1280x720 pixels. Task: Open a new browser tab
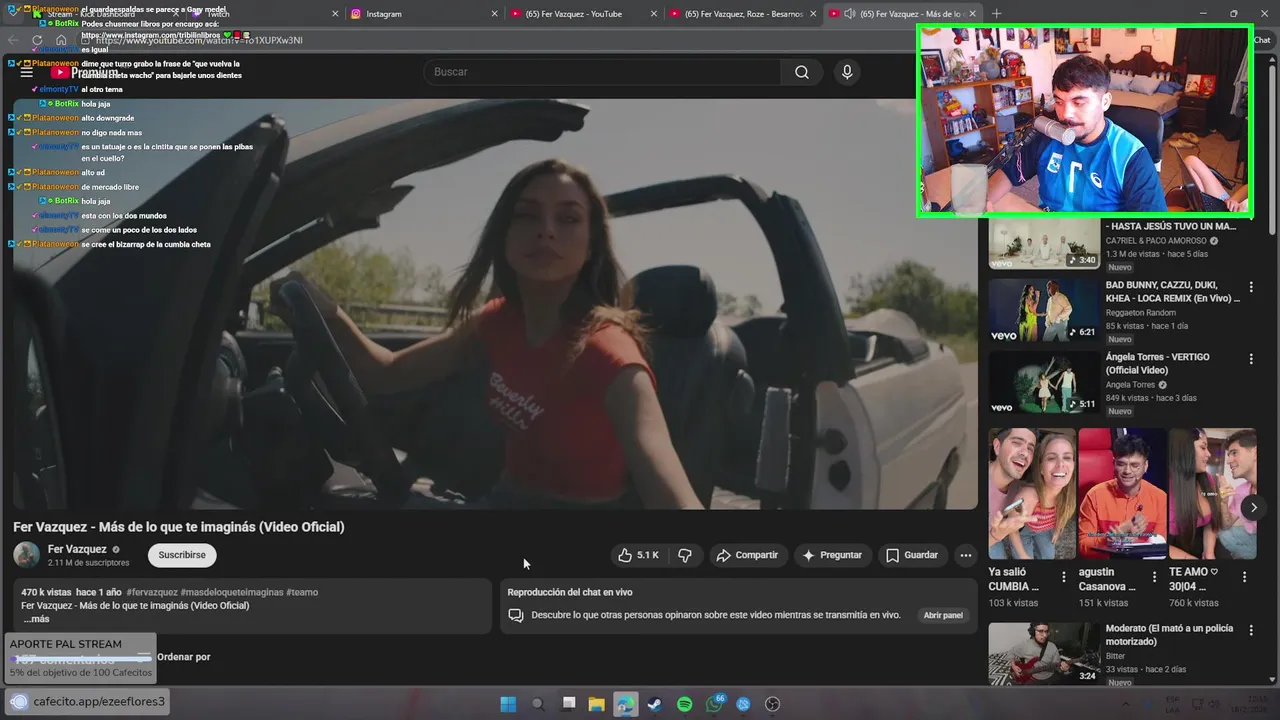coord(996,14)
